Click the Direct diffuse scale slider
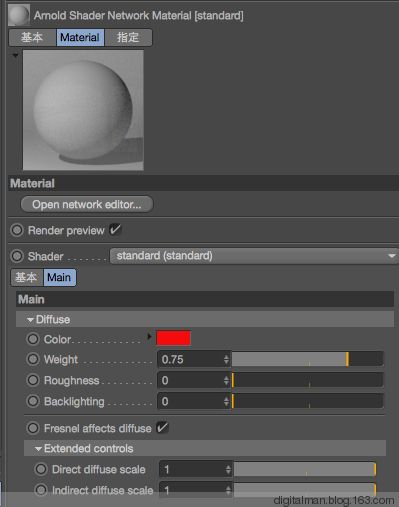 click(x=305, y=469)
